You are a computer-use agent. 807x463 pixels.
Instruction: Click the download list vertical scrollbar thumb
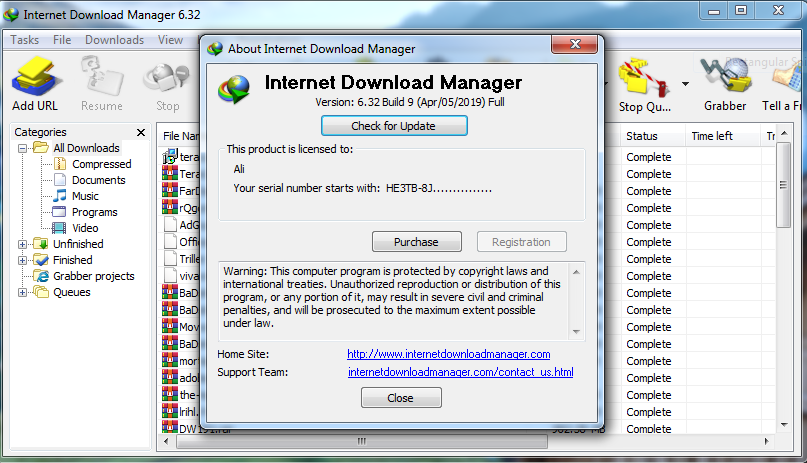tap(783, 185)
